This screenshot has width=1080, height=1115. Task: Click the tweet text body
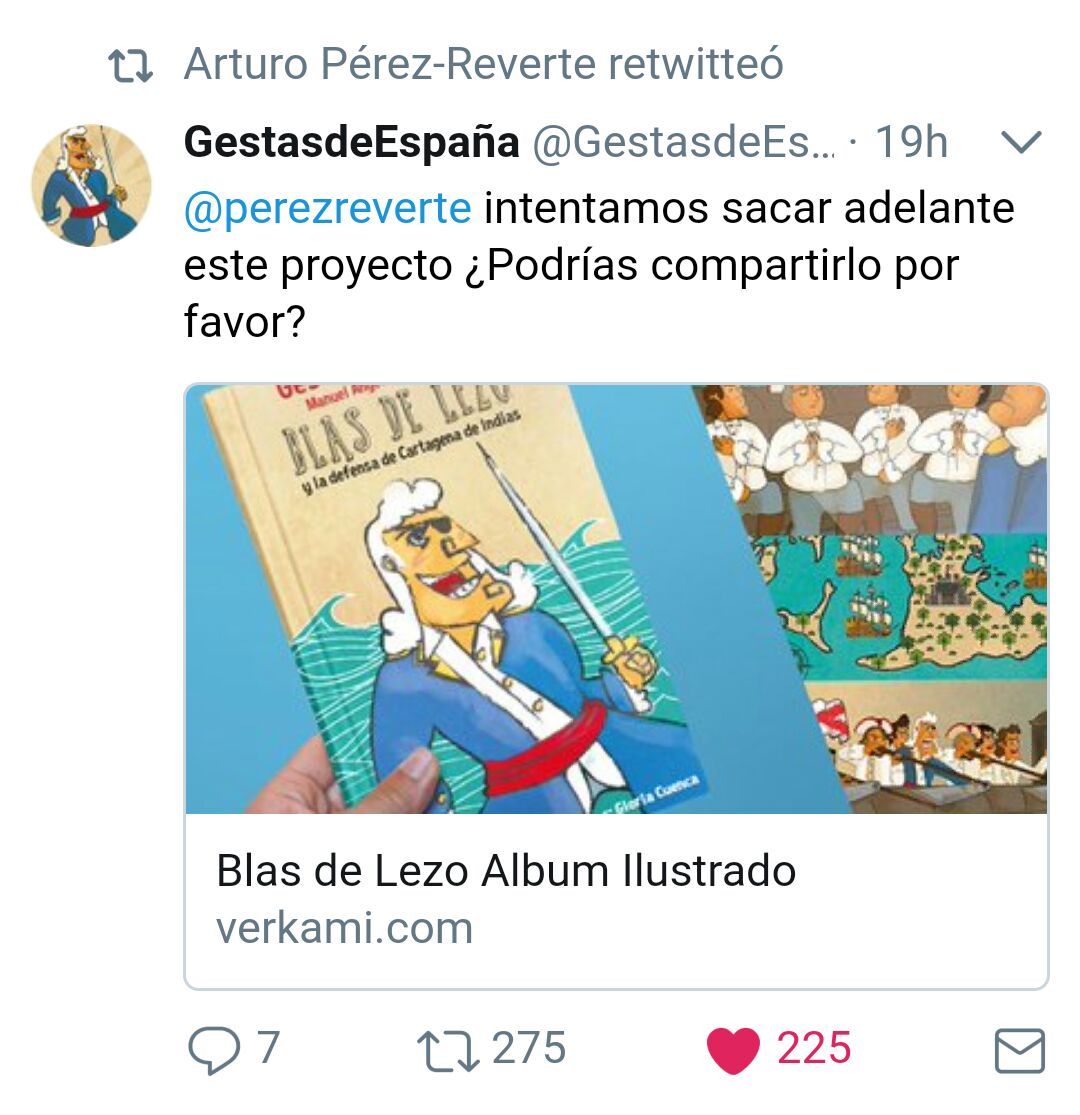[599, 265]
